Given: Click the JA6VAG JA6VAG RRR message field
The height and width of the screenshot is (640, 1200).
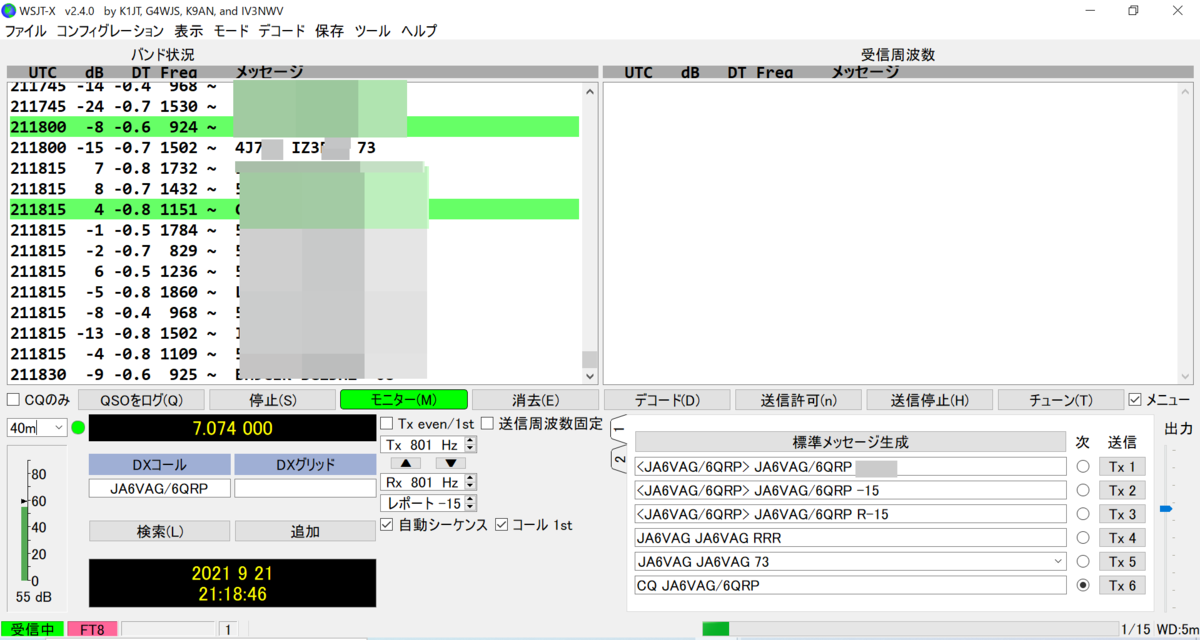Looking at the screenshot, I should [x=850, y=538].
